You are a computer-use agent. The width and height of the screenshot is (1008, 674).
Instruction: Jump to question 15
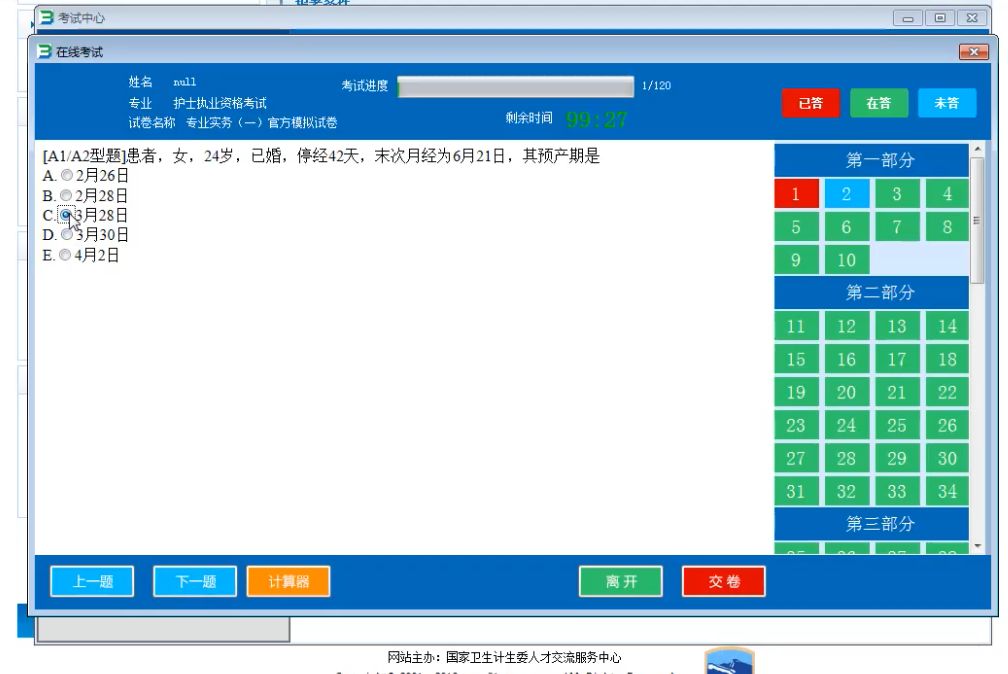(x=796, y=359)
